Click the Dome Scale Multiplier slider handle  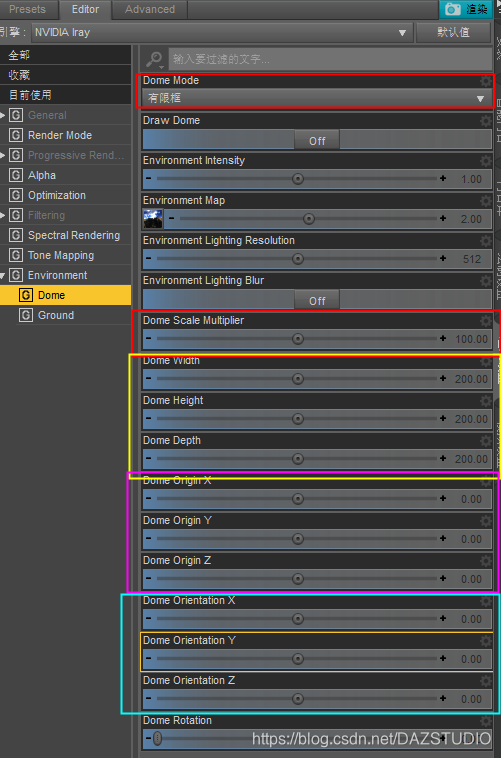(x=298, y=339)
